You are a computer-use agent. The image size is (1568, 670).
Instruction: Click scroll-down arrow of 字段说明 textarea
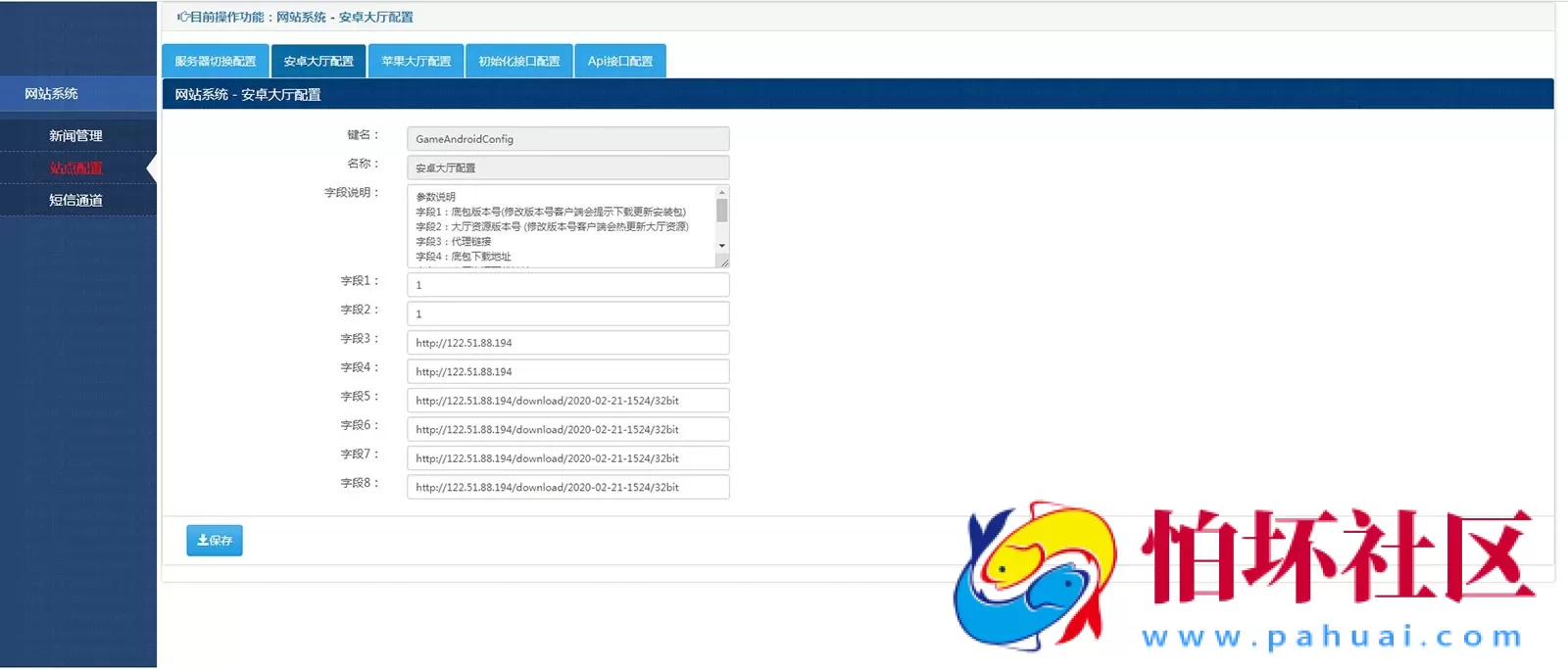722,246
